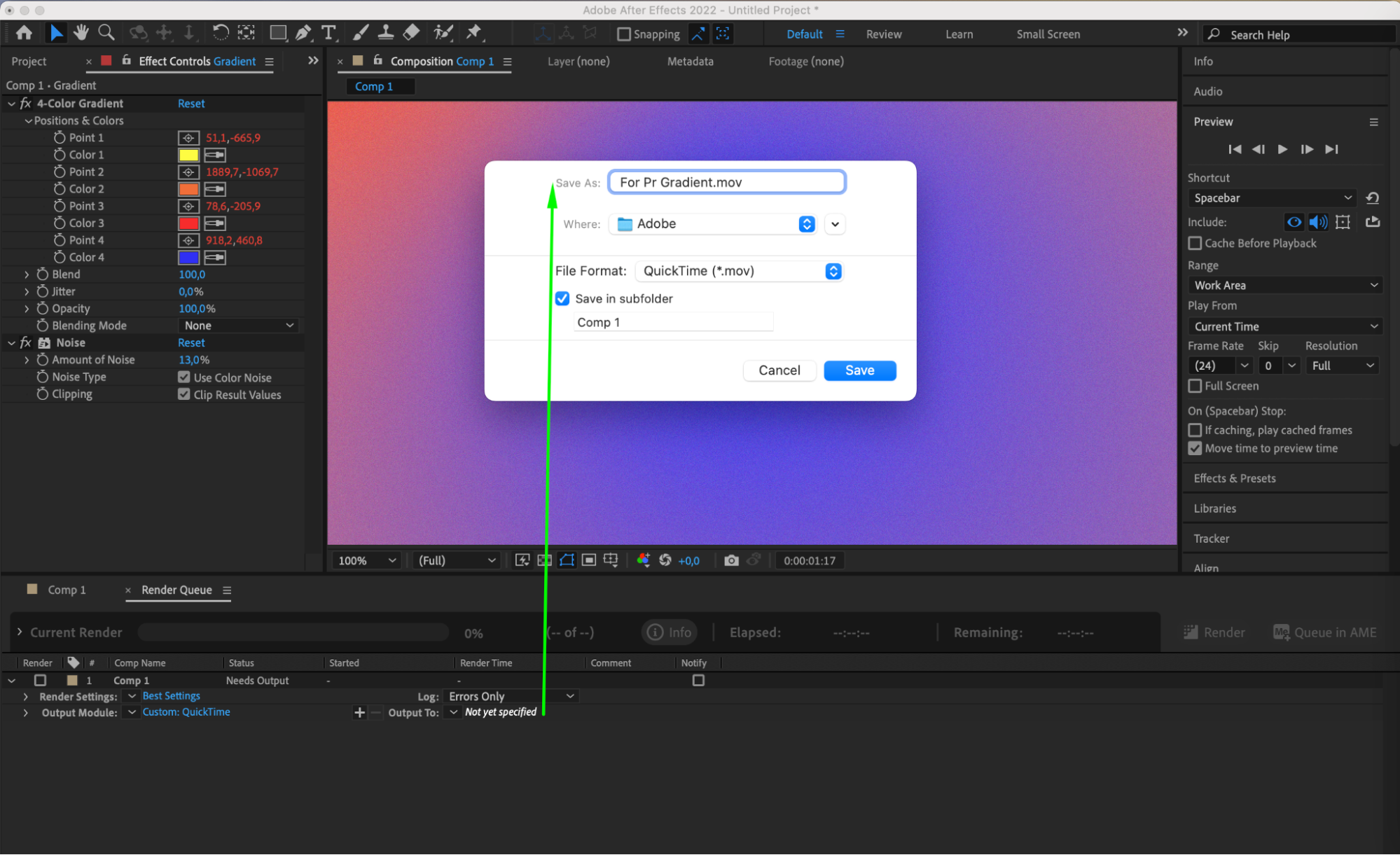Toggle the Snapping checkbox

623,34
